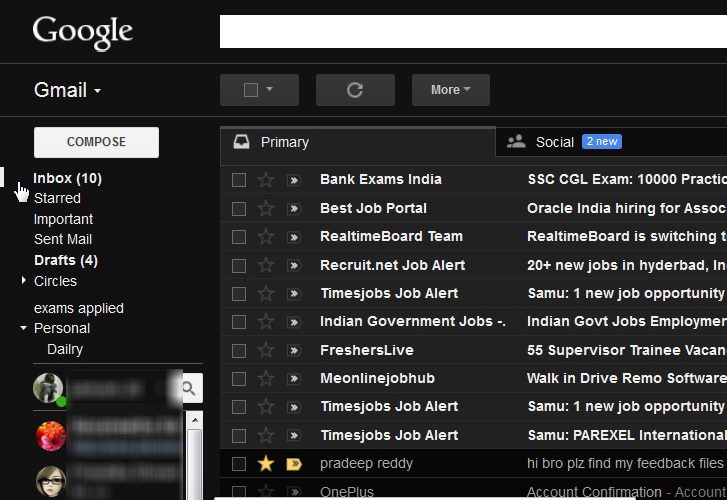Select the Best Job Portal email checkbox
Viewport: 727px width, 500px height.
coord(239,209)
